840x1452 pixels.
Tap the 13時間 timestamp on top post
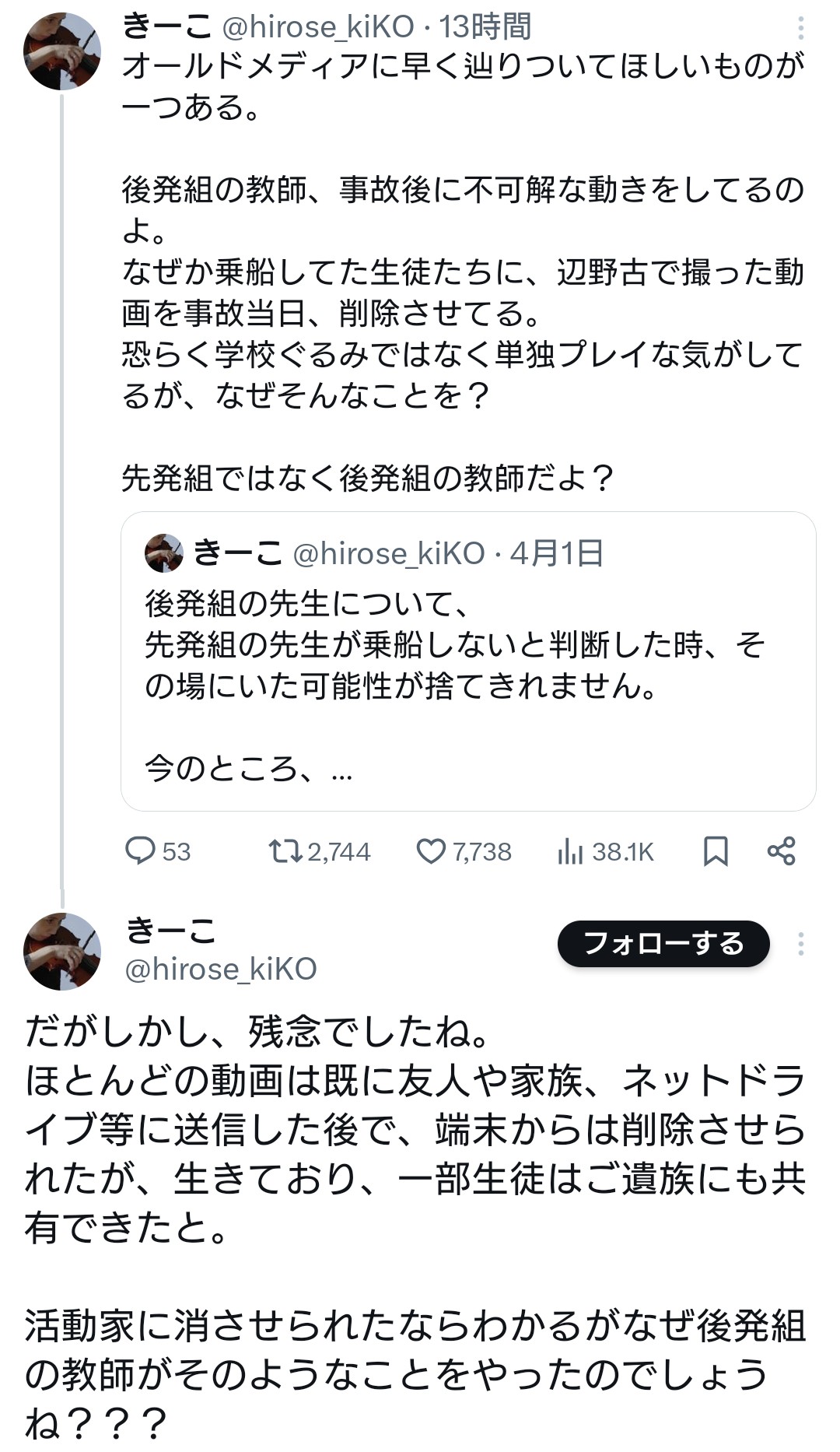(x=485, y=27)
